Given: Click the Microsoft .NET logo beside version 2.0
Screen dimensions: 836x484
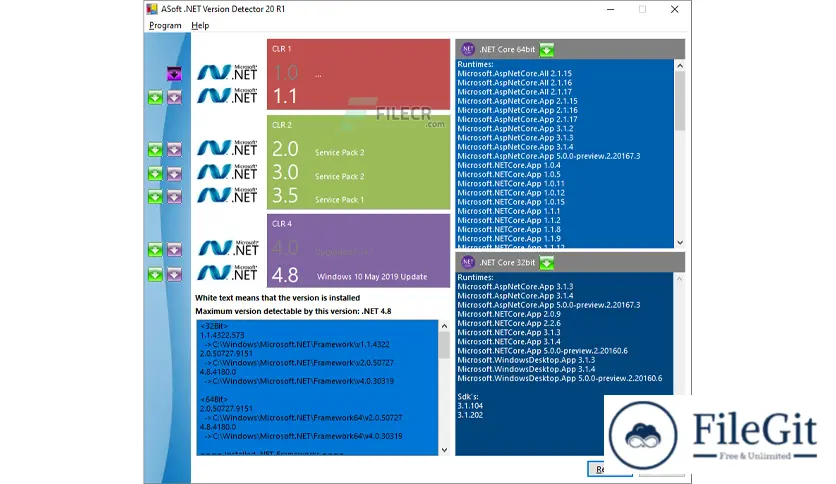Looking at the screenshot, I should tap(227, 148).
